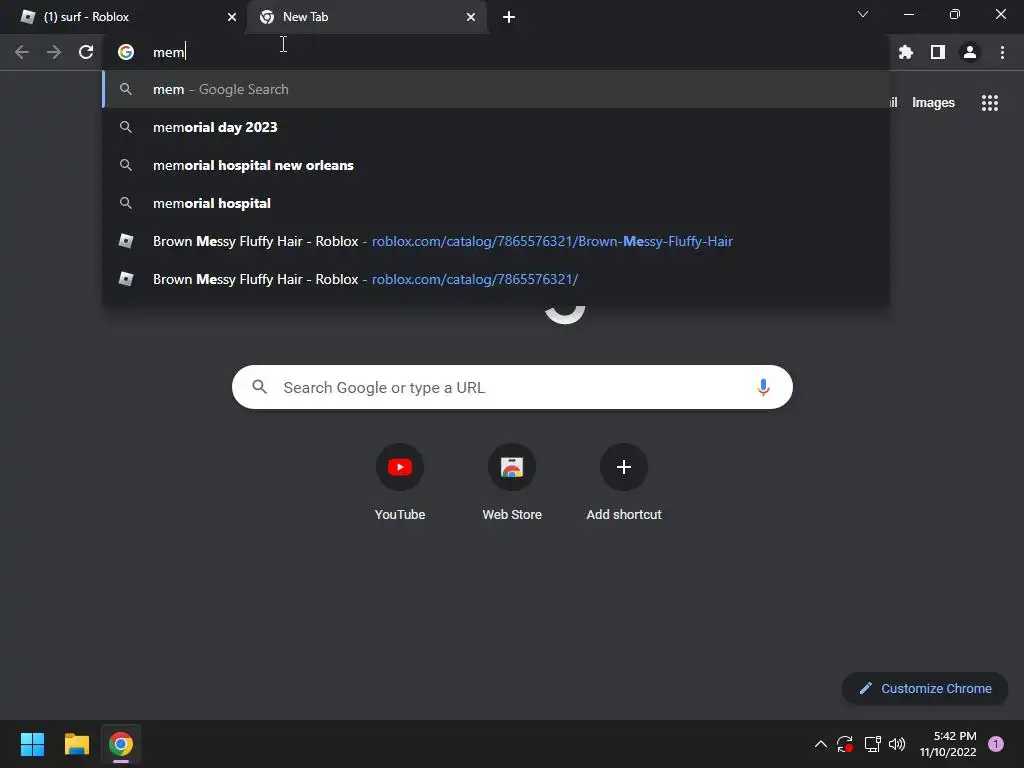This screenshot has height=768, width=1024.
Task: Click the Google icon in address bar
Action: (126, 52)
